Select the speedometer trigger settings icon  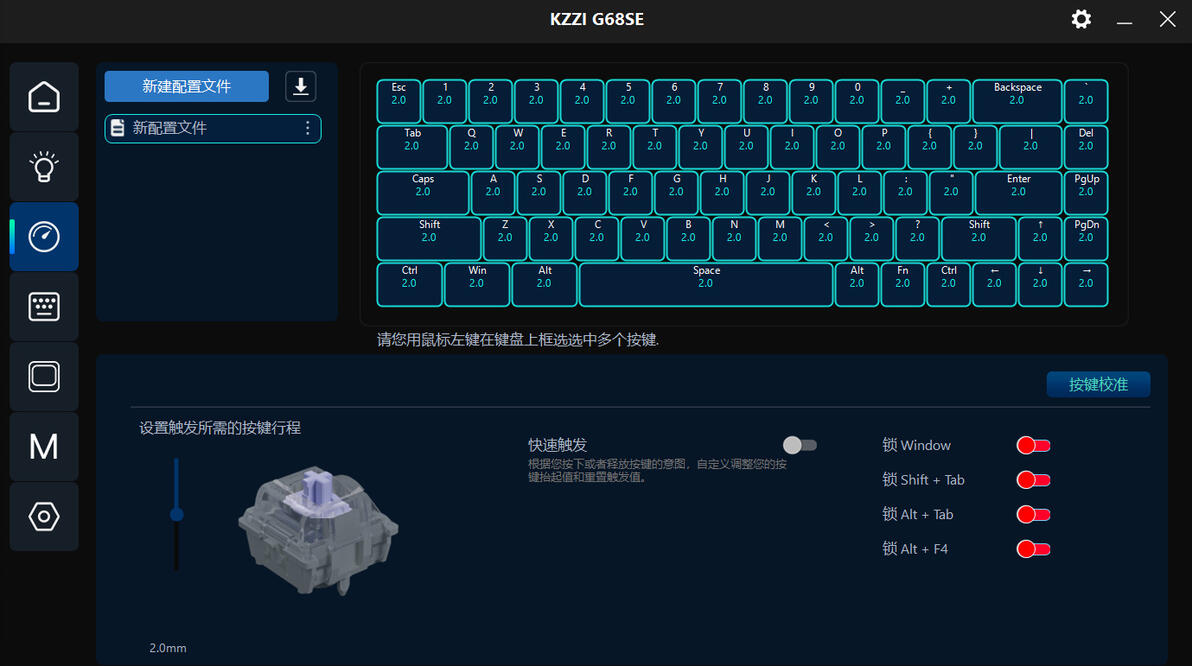tap(44, 236)
